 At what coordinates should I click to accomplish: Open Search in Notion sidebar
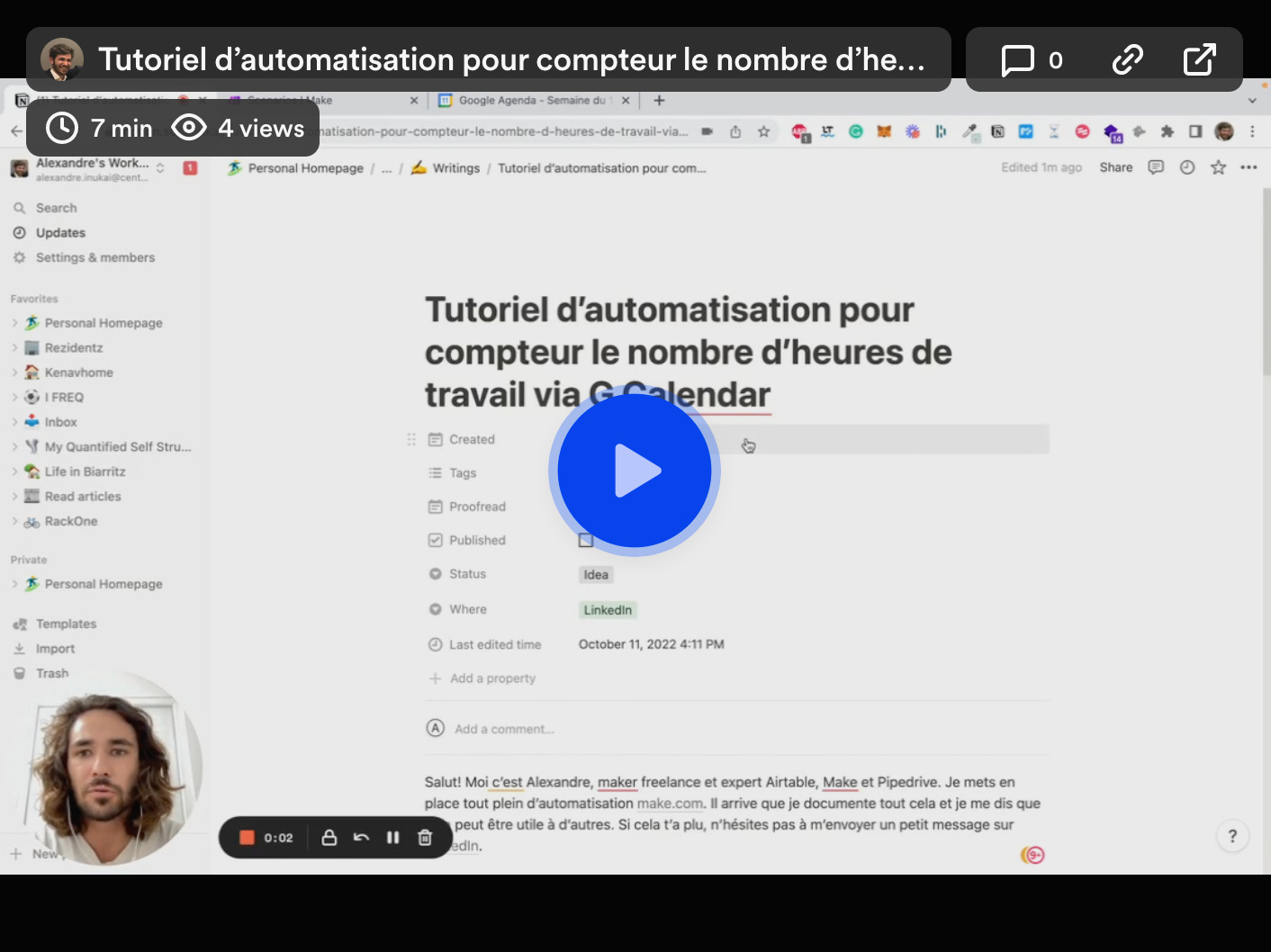(56, 208)
